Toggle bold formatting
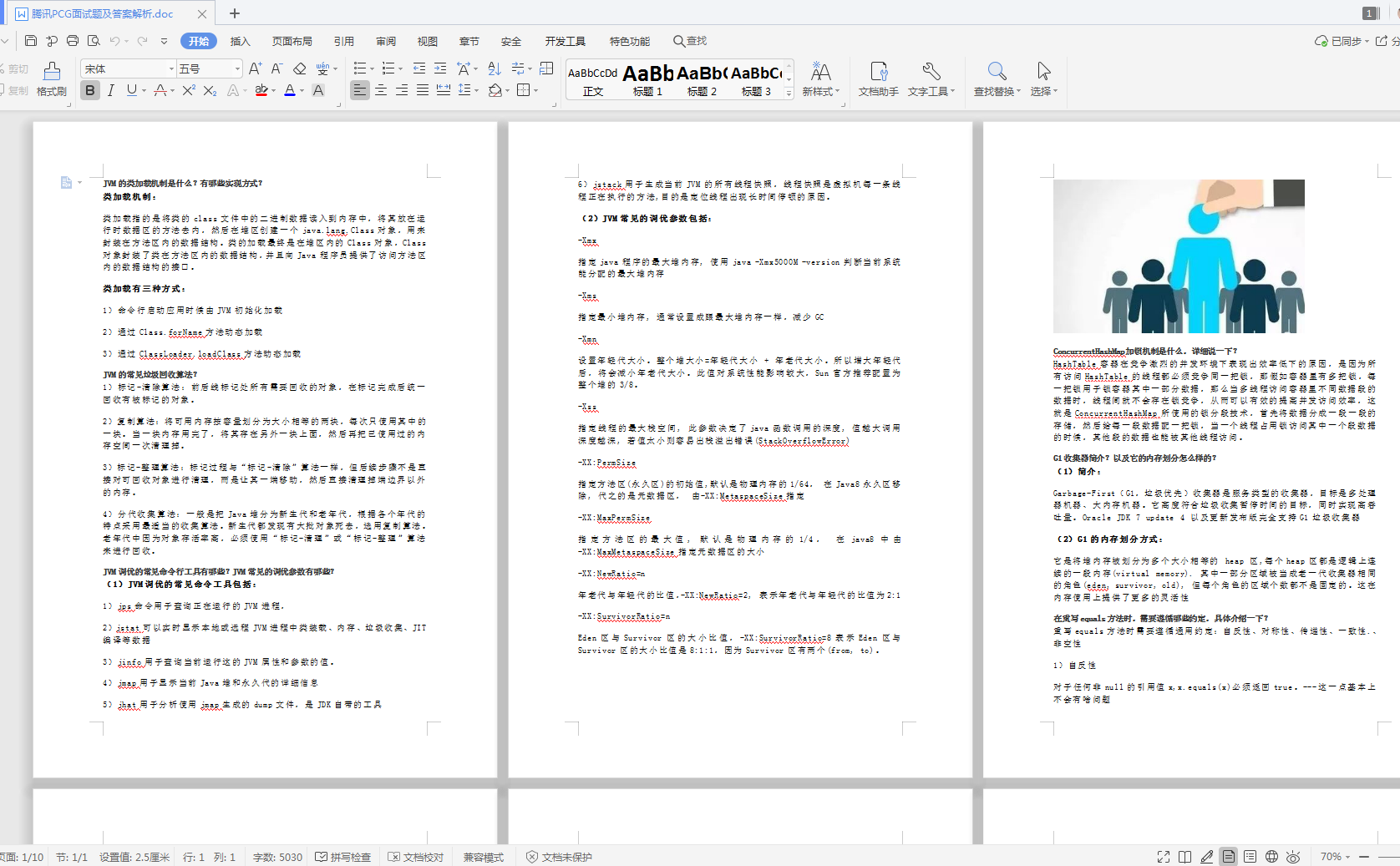 90,90
